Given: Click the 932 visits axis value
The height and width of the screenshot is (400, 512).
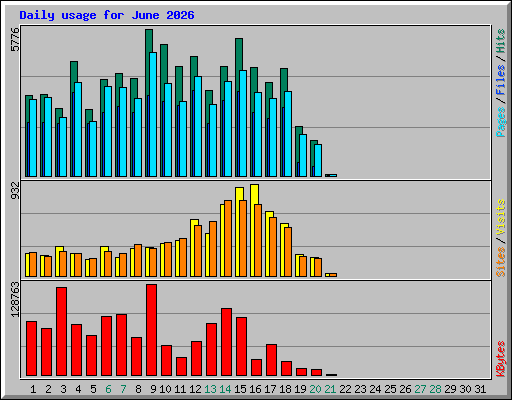Looking at the screenshot, I should [15, 191].
